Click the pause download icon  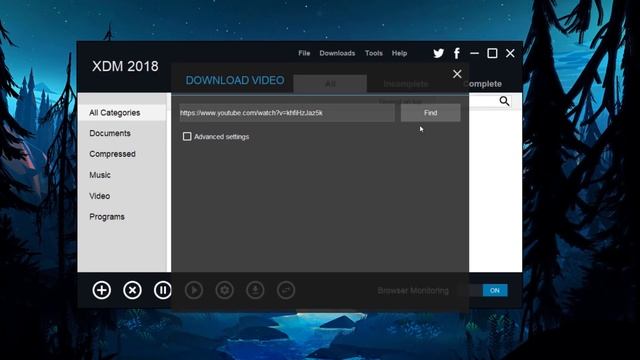point(163,290)
